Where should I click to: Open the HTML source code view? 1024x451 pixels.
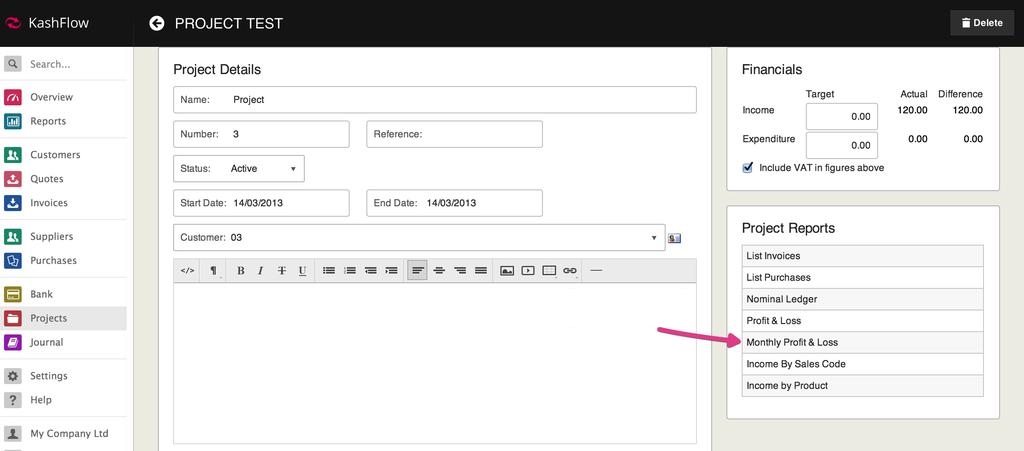click(x=187, y=270)
